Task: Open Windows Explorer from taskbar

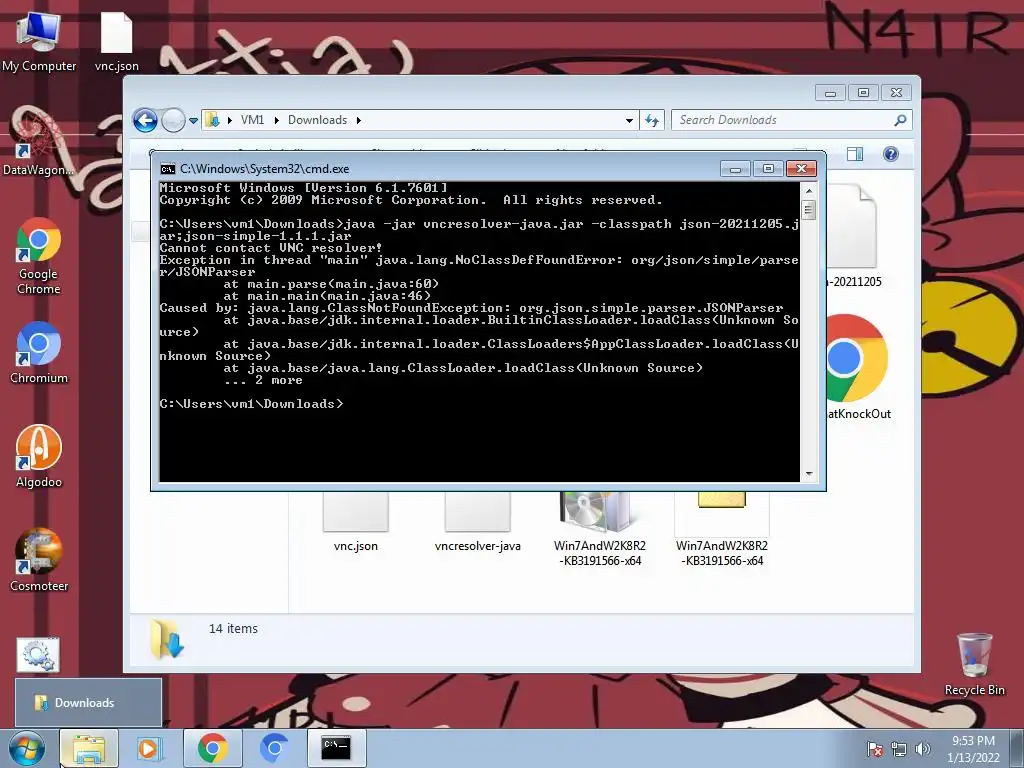Action: [x=89, y=748]
